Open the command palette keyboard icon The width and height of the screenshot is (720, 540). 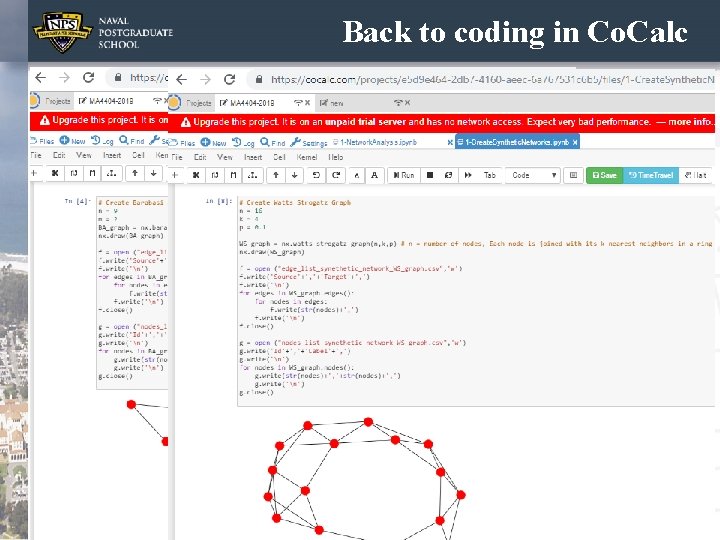pyautogui.click(x=574, y=175)
